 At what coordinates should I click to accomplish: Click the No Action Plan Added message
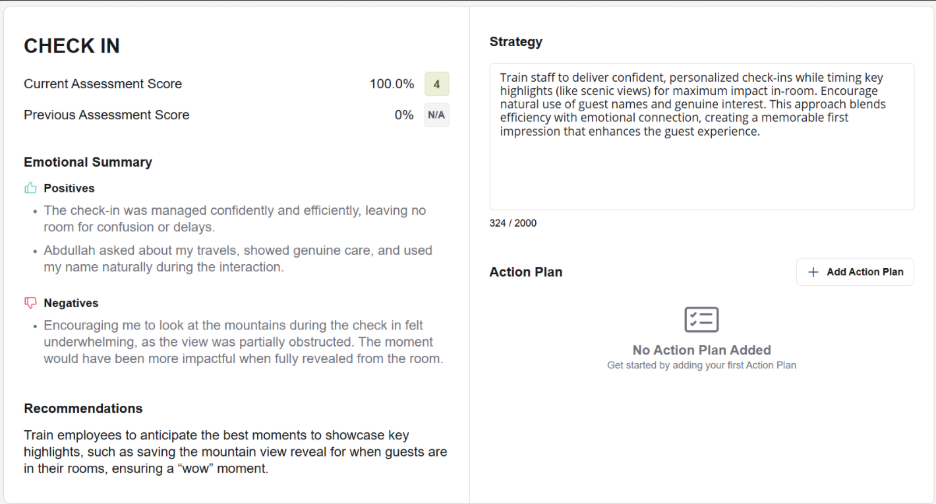[x=701, y=350]
